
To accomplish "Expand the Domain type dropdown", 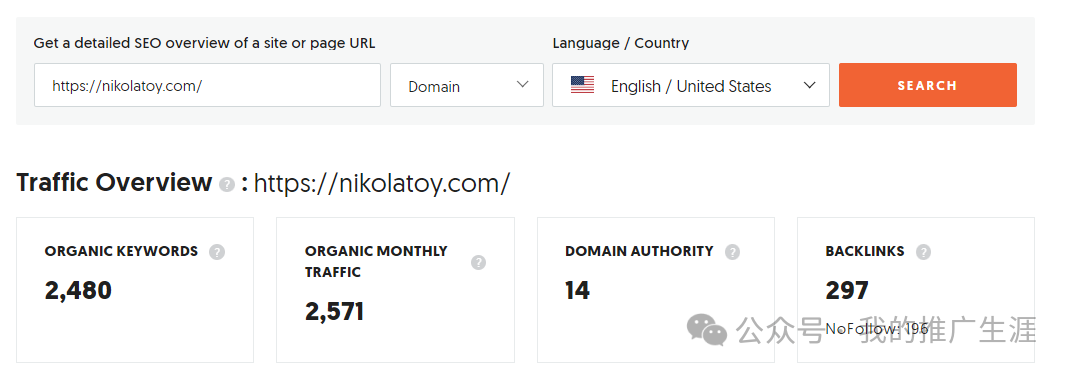I will tap(467, 85).
